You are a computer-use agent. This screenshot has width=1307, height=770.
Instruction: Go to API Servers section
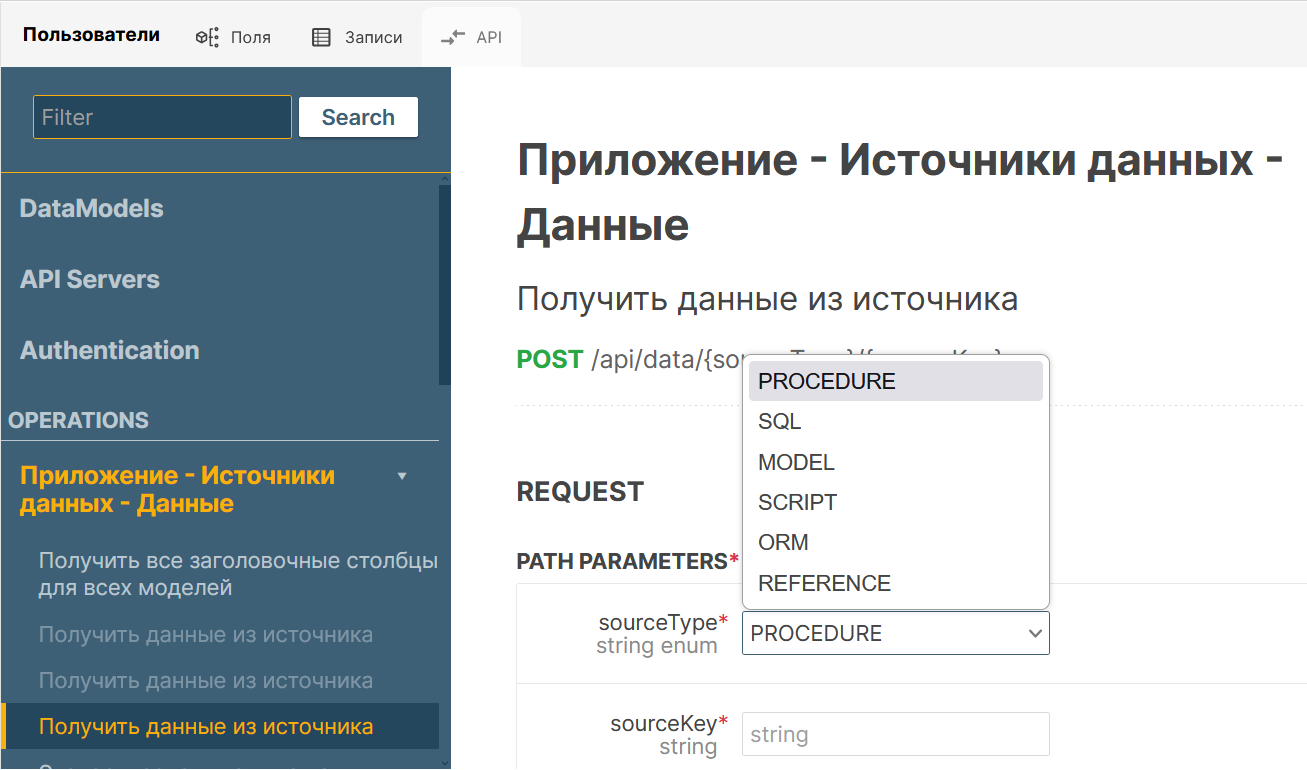89,279
